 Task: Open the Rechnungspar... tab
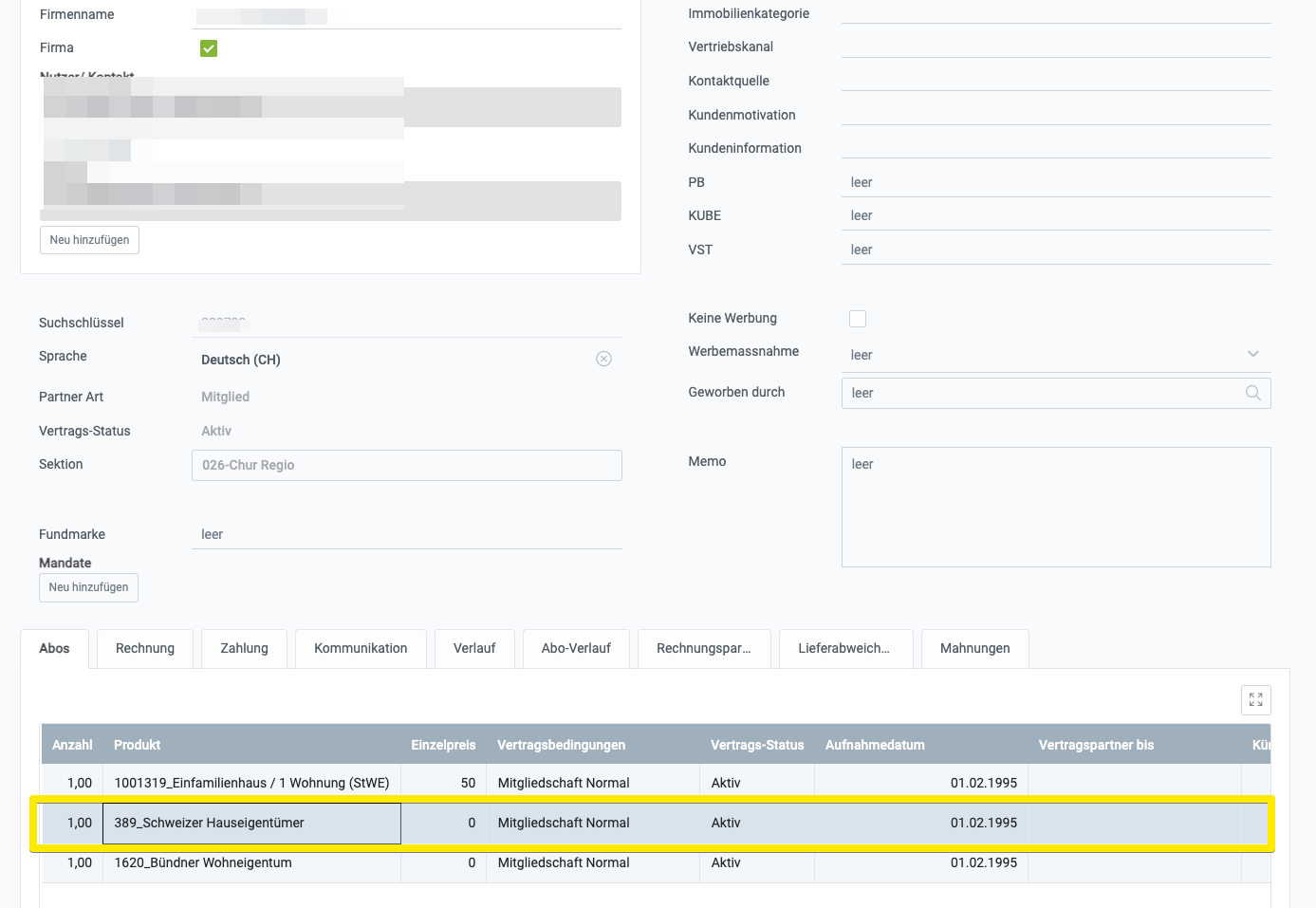click(x=704, y=649)
